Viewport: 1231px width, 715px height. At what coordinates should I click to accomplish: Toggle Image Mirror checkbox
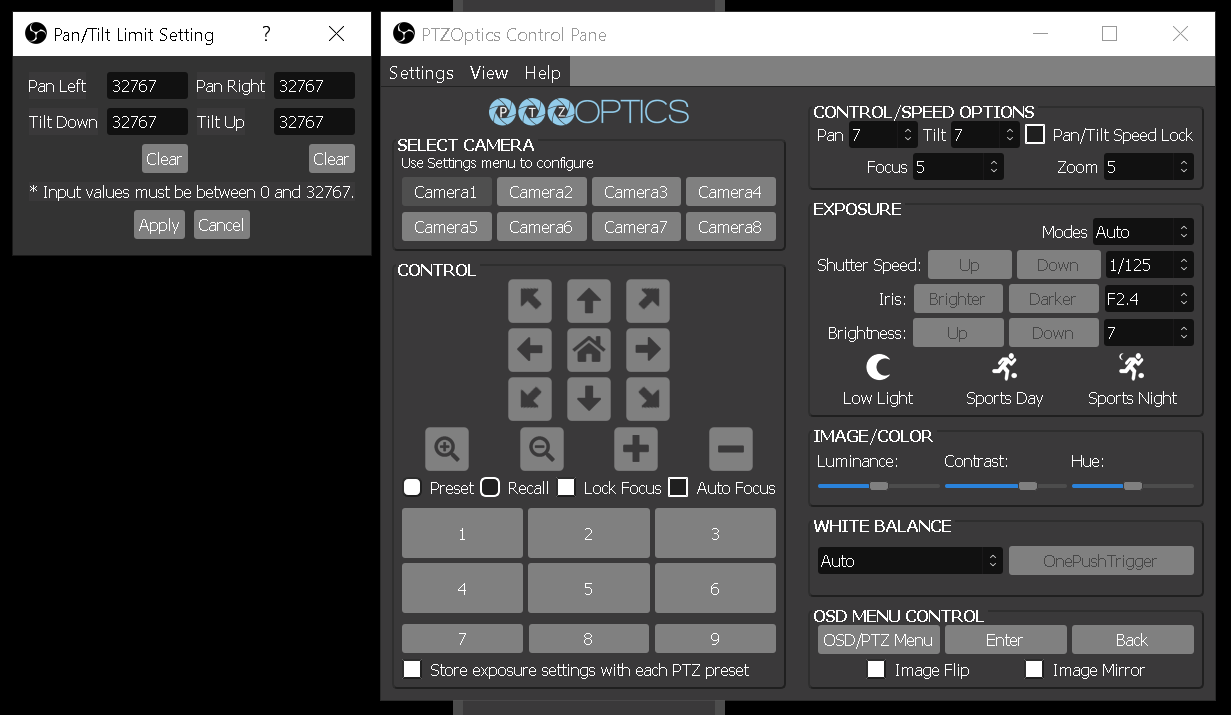pyautogui.click(x=1034, y=669)
